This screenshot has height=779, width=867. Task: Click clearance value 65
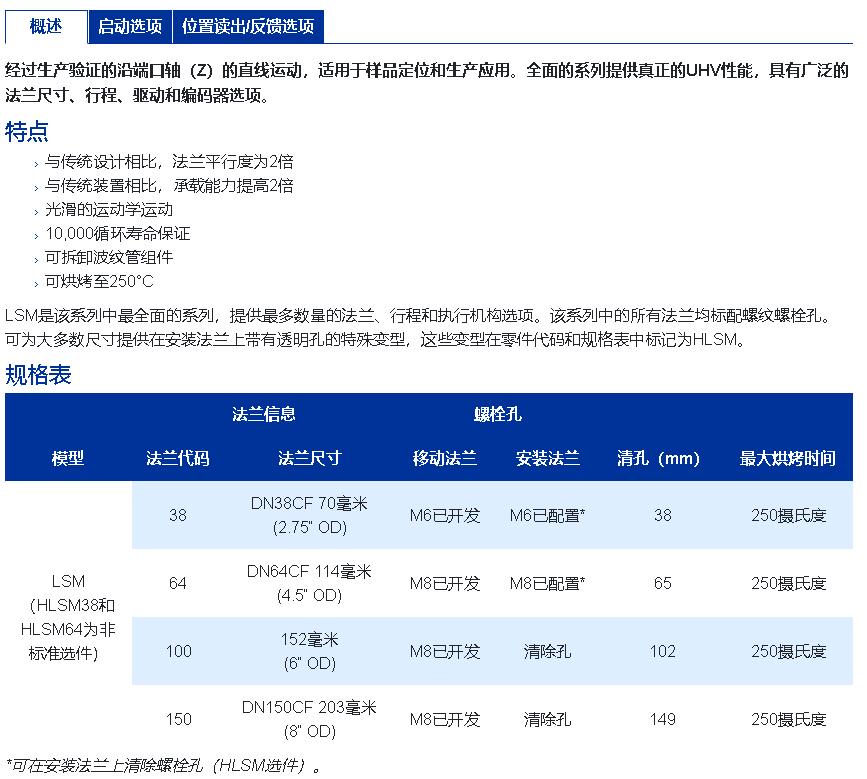click(x=662, y=583)
